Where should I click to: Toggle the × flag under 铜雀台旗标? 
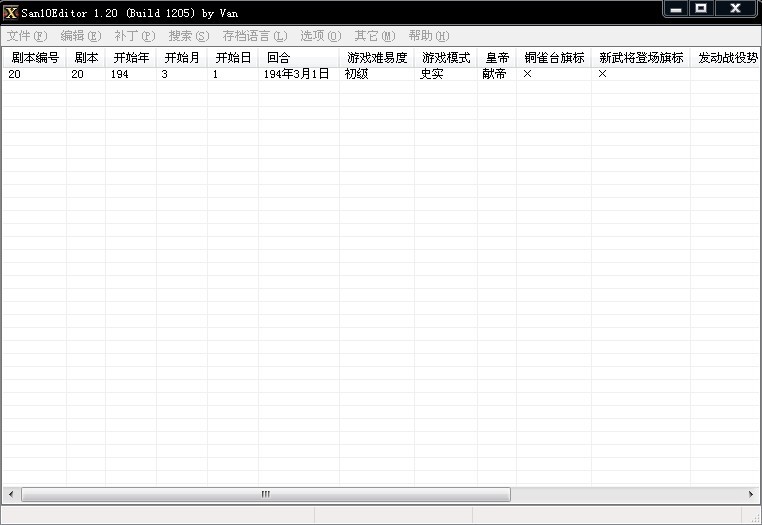(x=527, y=74)
